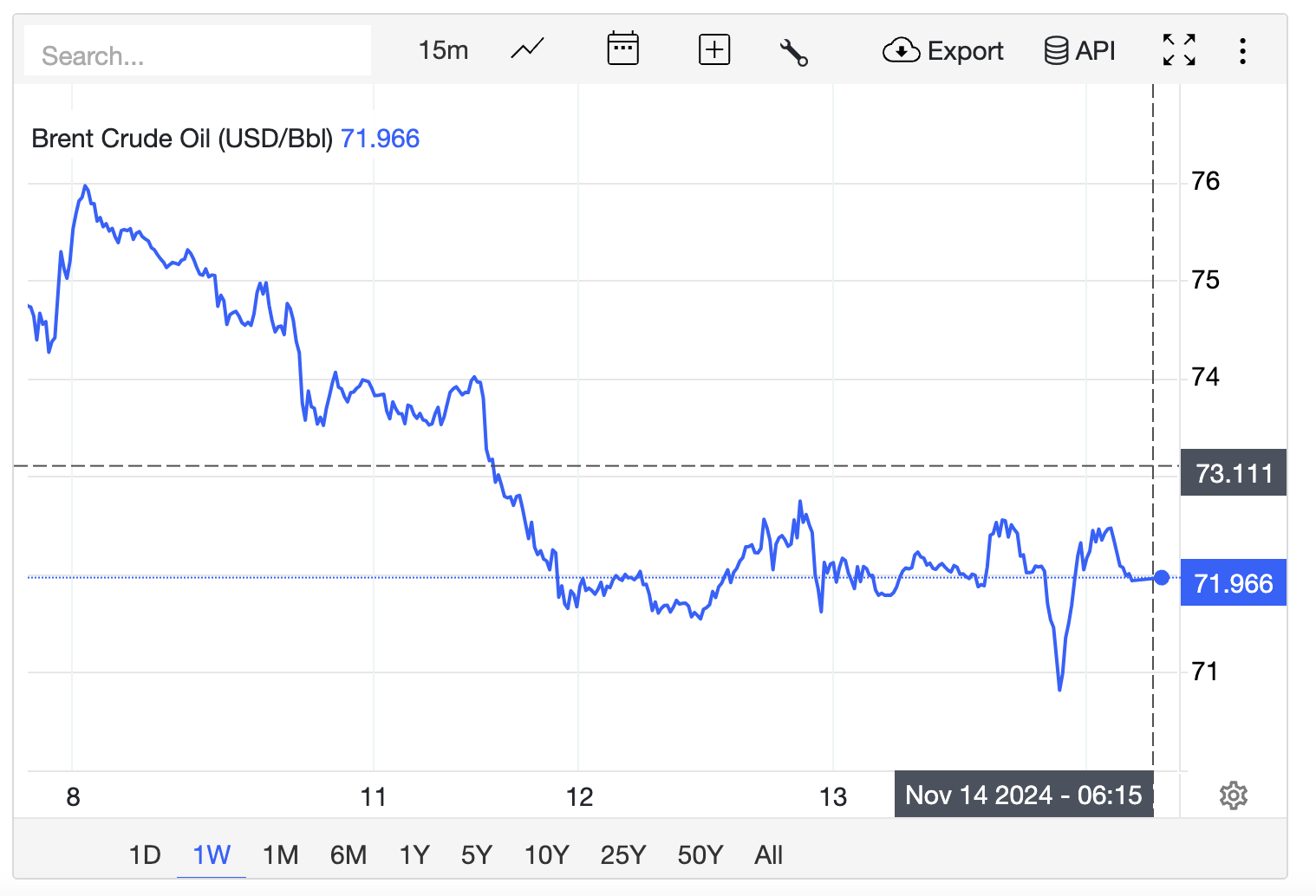
Task: Open the wrench tools icon
Action: coord(794,52)
